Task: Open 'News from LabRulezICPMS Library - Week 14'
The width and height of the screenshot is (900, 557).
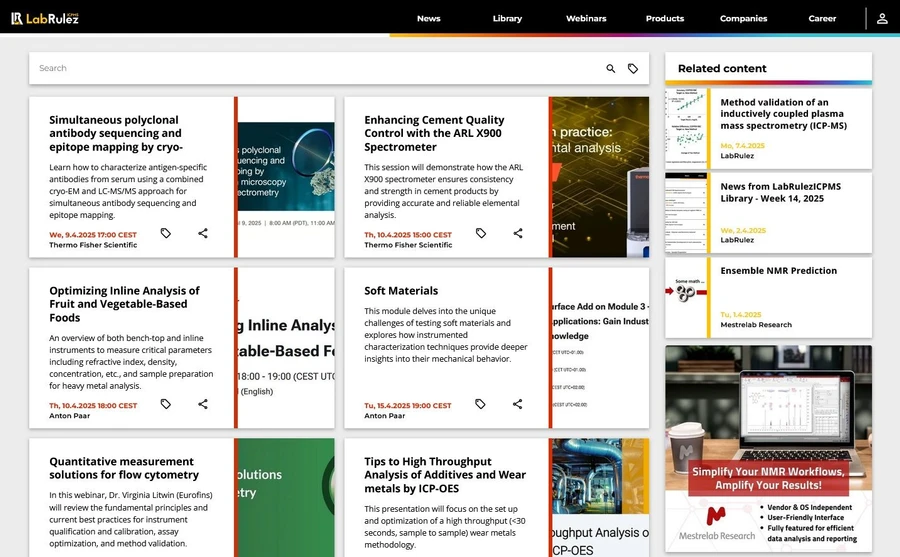Action: (781, 192)
